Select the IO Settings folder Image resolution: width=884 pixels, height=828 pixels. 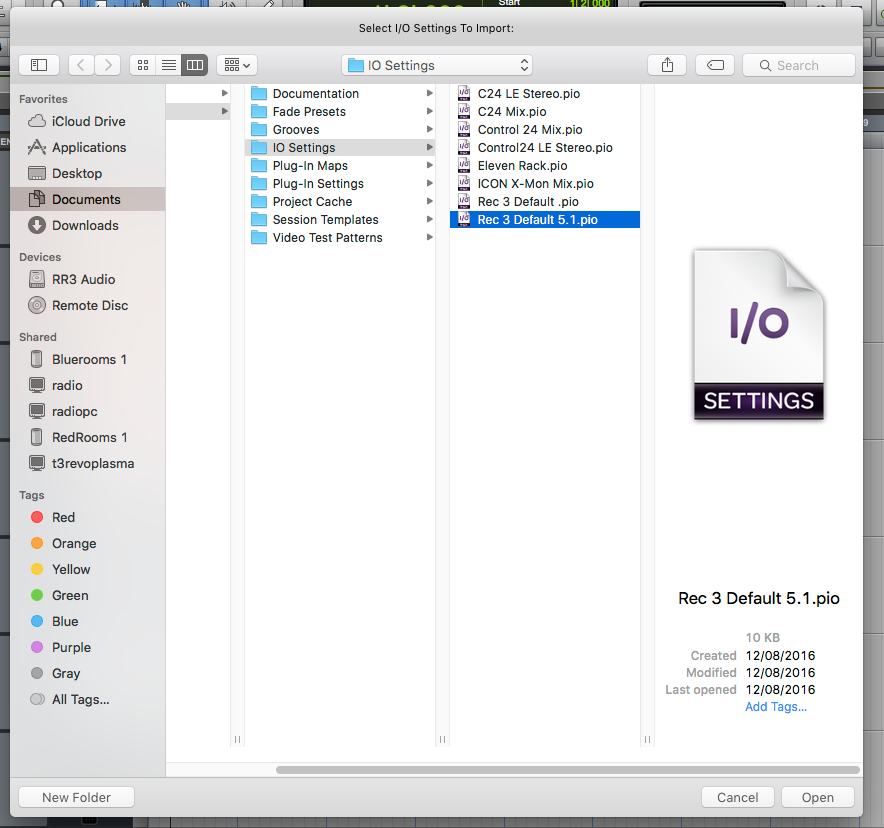340,147
